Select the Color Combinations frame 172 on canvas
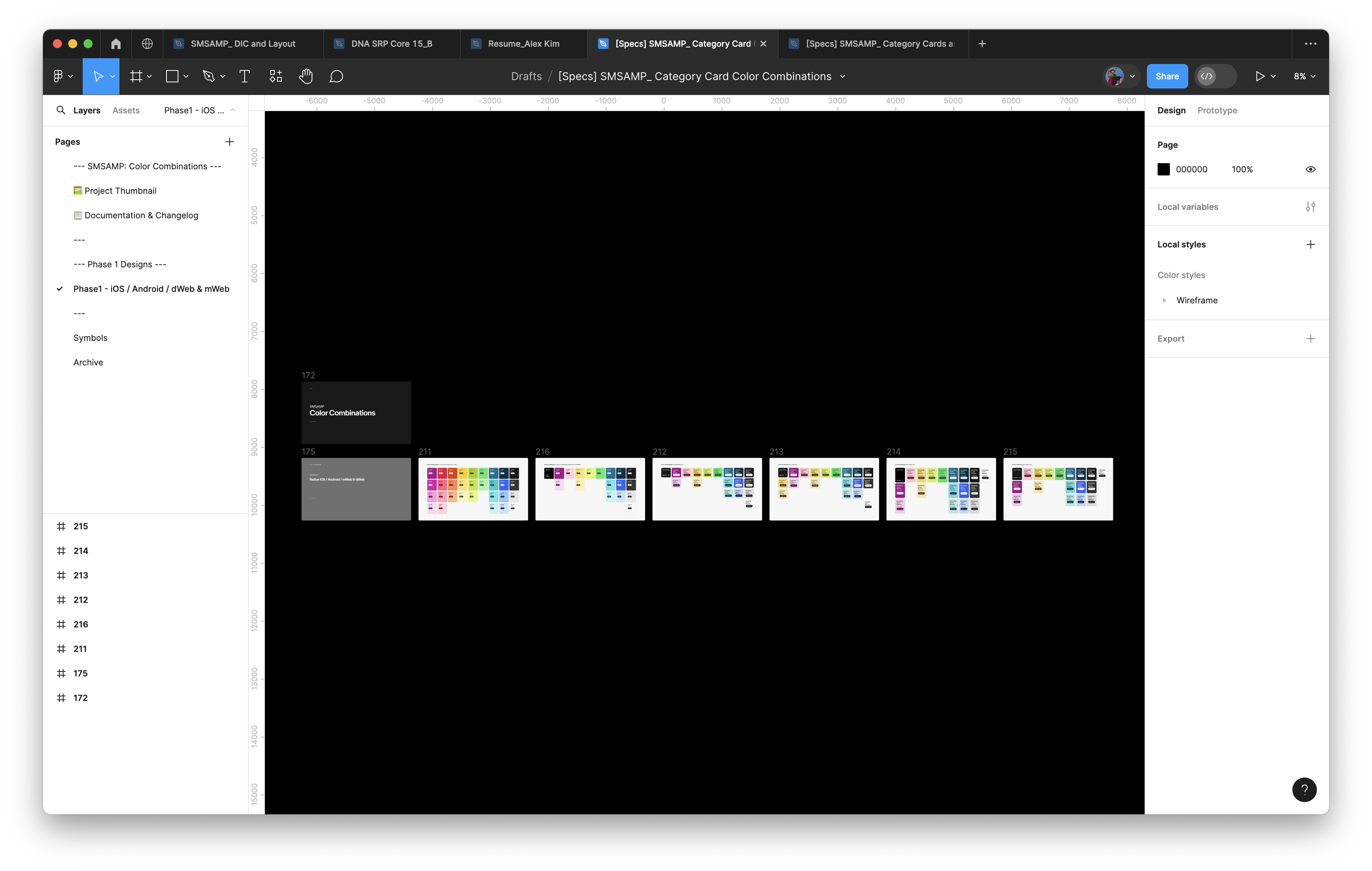 coord(356,413)
